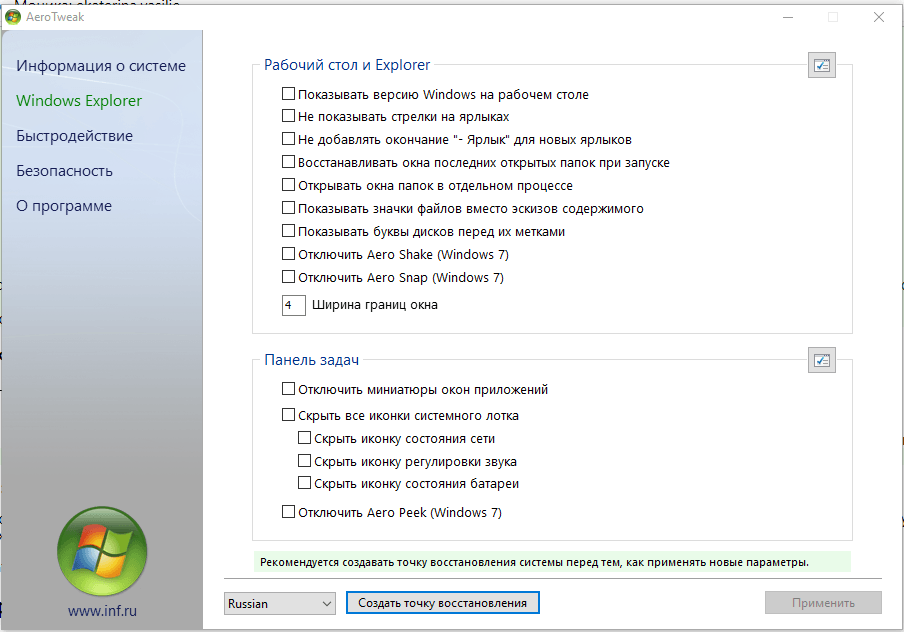Viewport: 904px width, 632px height.
Task: Enable Показывать версию Windows на рабочем столе
Action: click(289, 94)
